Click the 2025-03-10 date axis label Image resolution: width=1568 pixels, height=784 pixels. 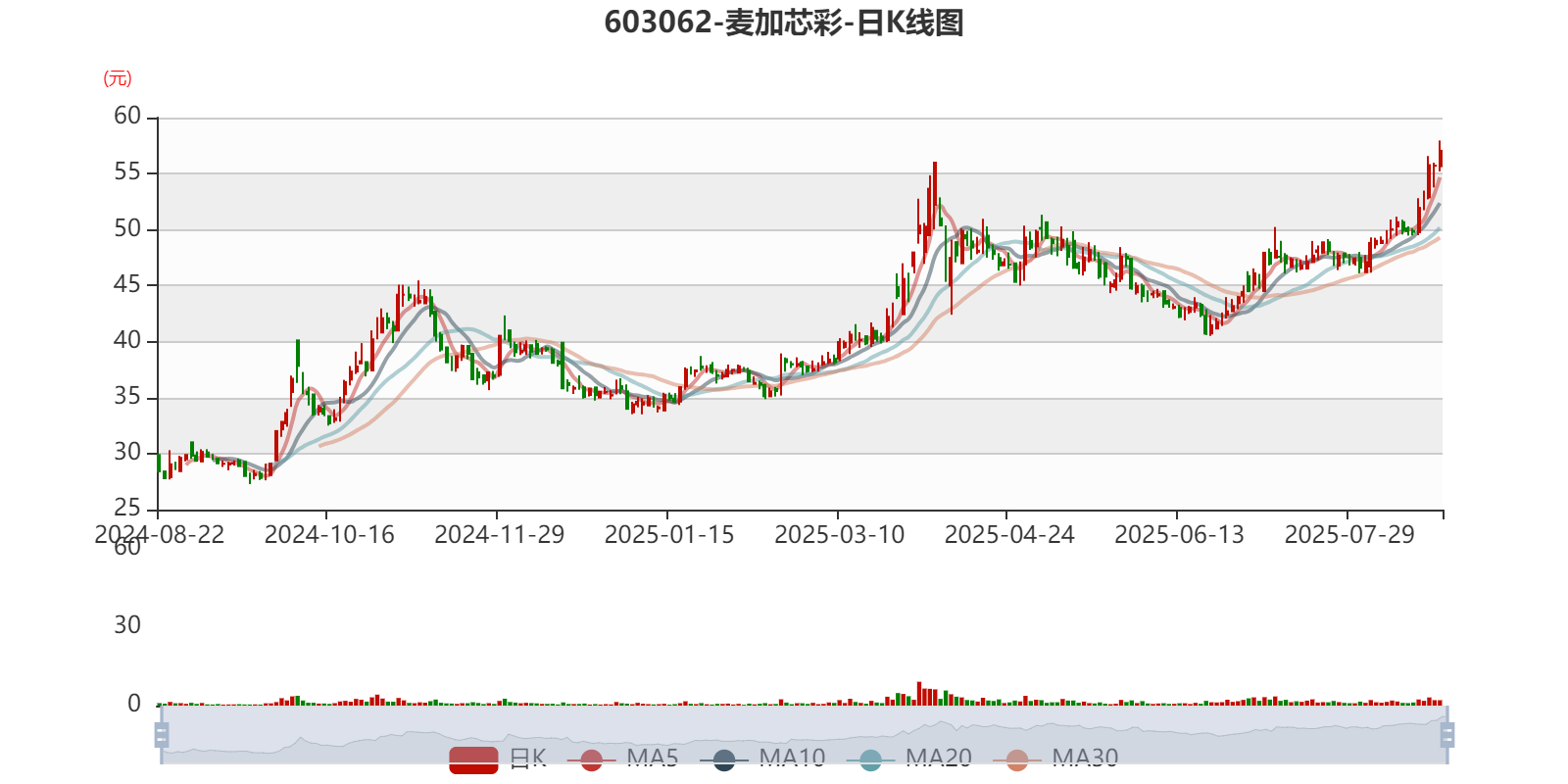click(840, 535)
